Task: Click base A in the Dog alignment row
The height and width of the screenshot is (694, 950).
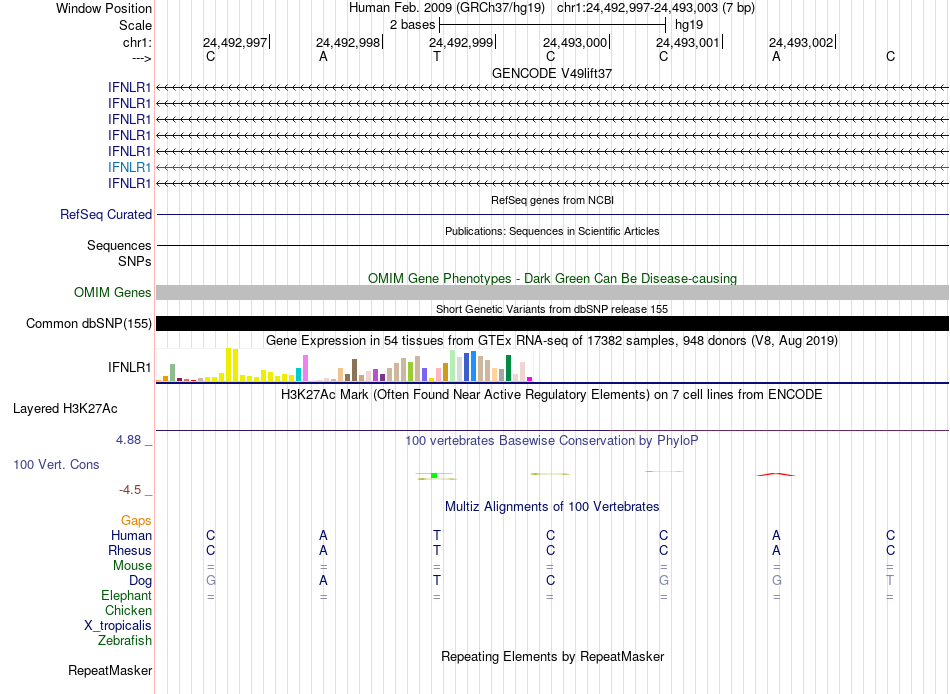Action: pos(324,581)
